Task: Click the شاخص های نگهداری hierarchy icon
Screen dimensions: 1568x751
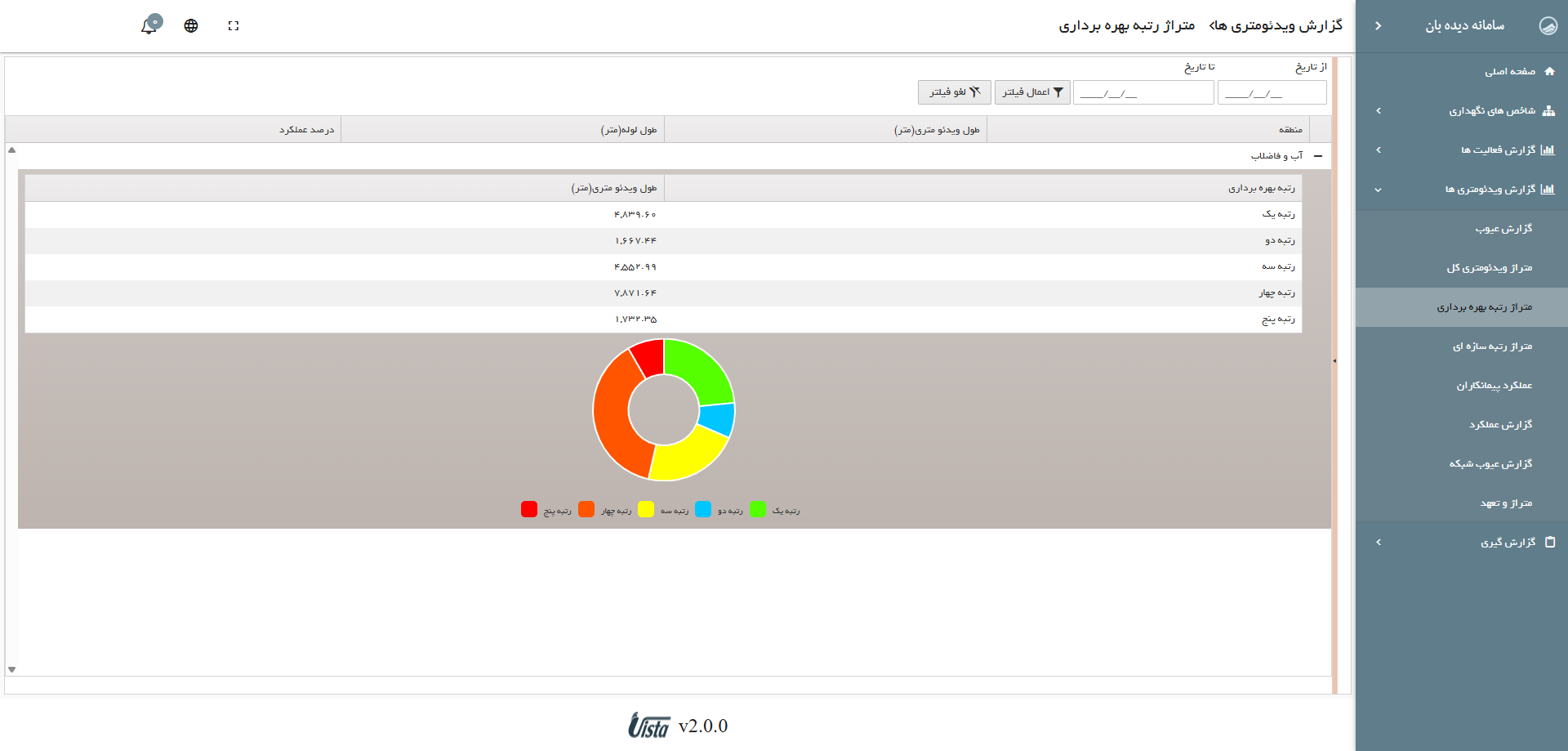Action: (x=1548, y=111)
